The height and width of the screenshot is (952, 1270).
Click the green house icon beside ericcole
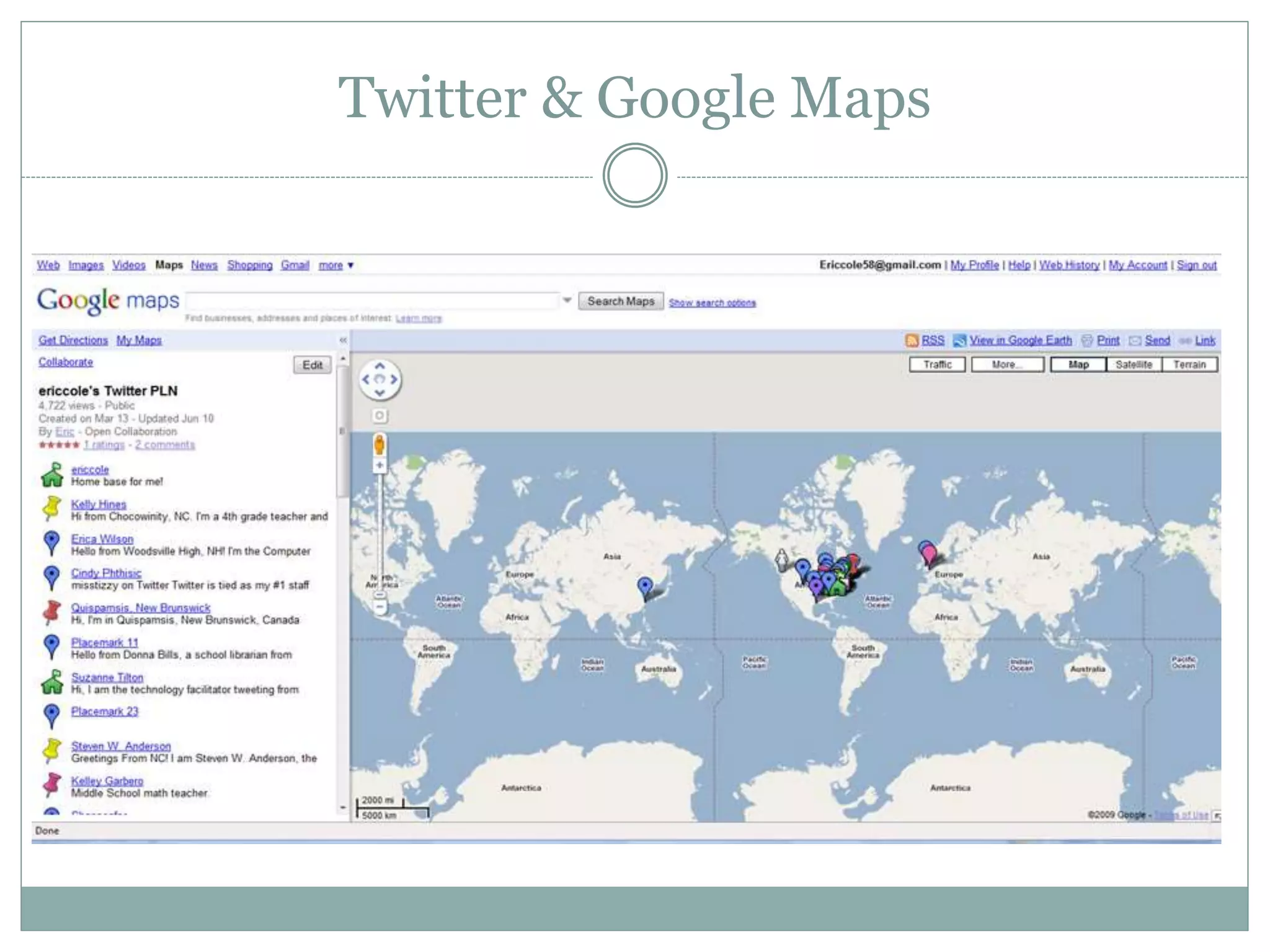coord(52,475)
